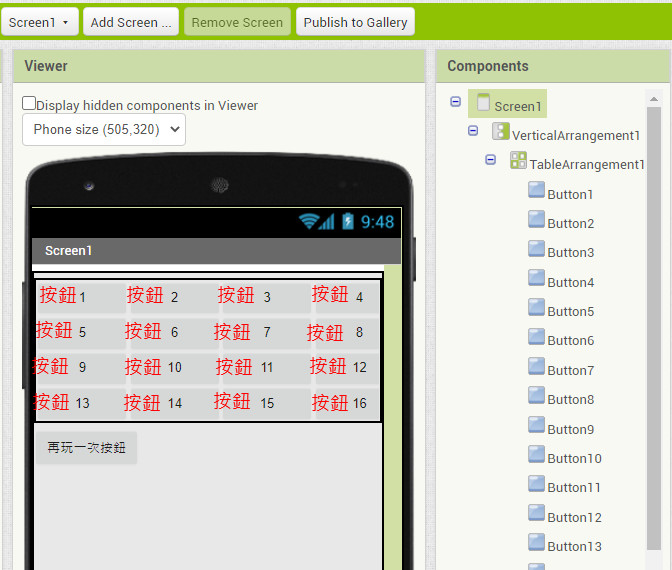The height and width of the screenshot is (570, 672).
Task: Click the Button12 icon in Components
Action: (x=536, y=513)
